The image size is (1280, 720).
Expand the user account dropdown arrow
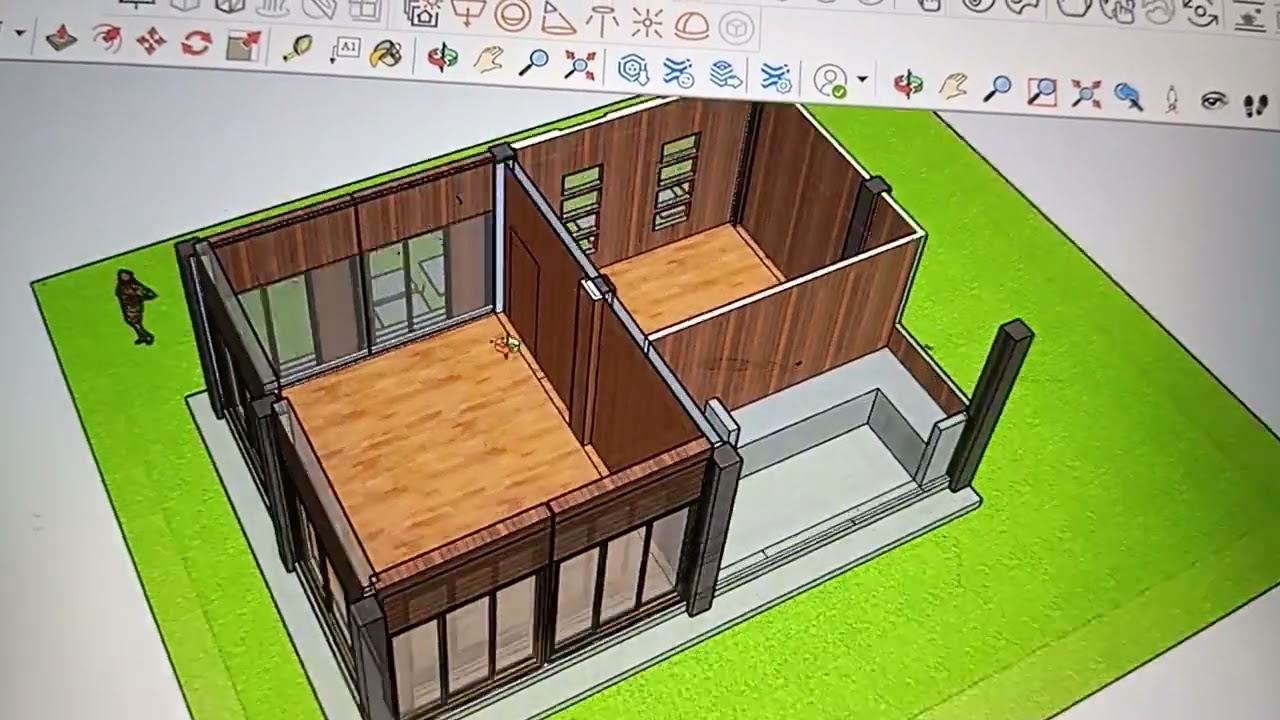click(x=862, y=80)
